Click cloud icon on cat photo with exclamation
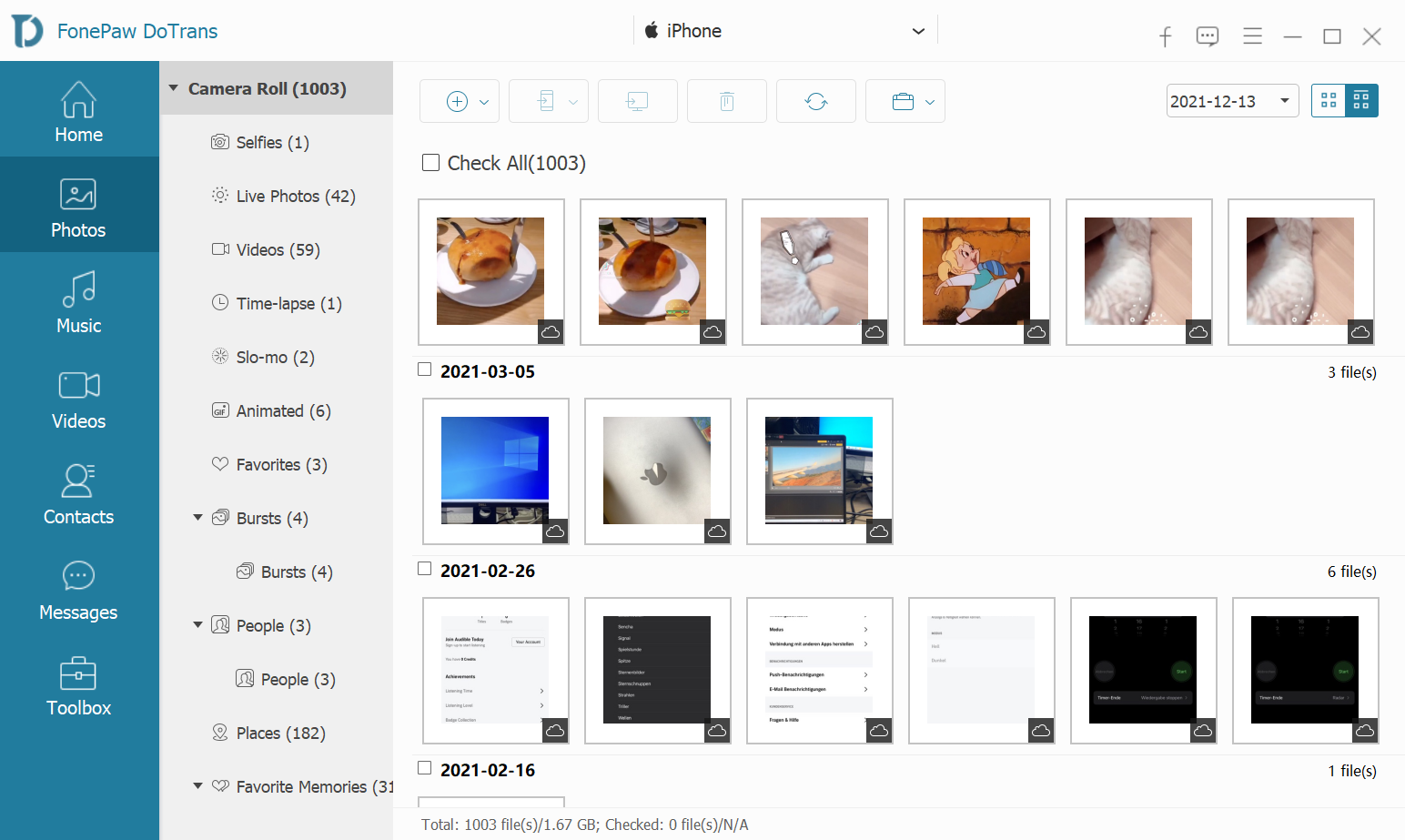This screenshot has width=1405, height=840. click(x=874, y=332)
